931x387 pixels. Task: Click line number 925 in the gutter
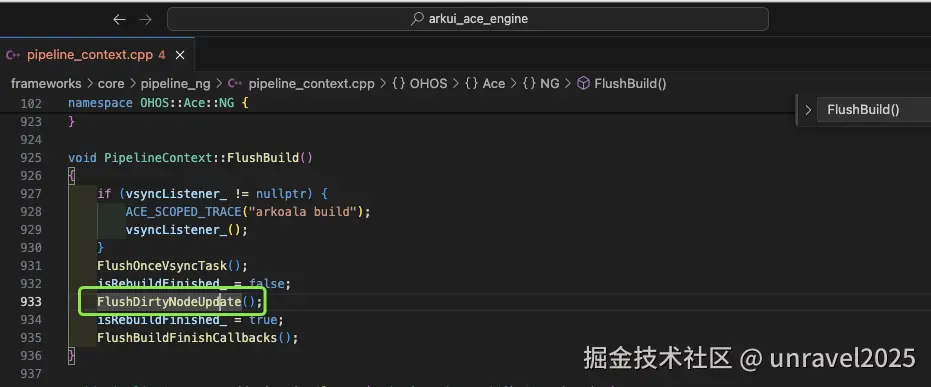[31, 158]
